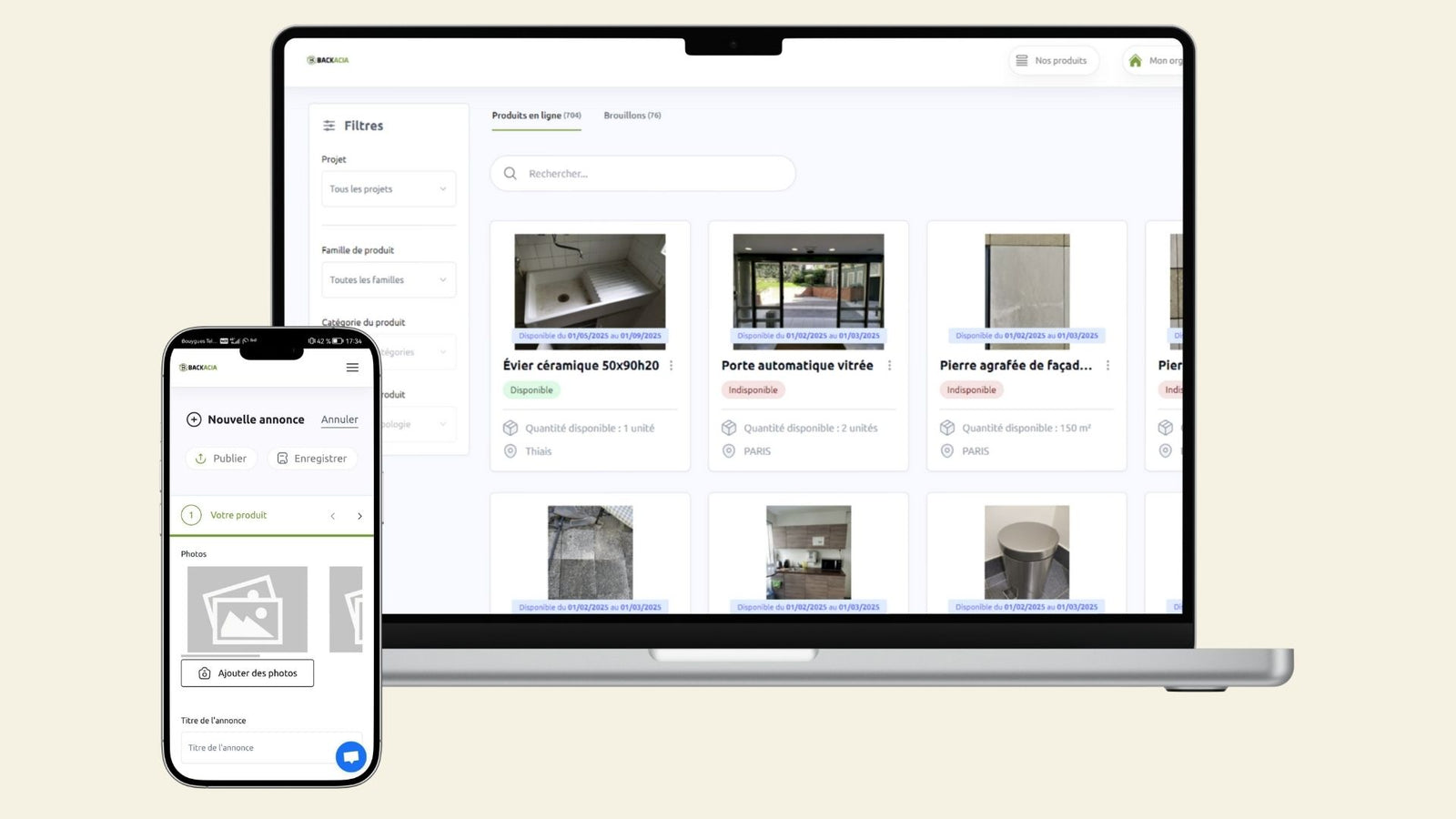Click the location pin on Pierre agrafée card
The height and width of the screenshot is (819, 1456).
coord(947,451)
